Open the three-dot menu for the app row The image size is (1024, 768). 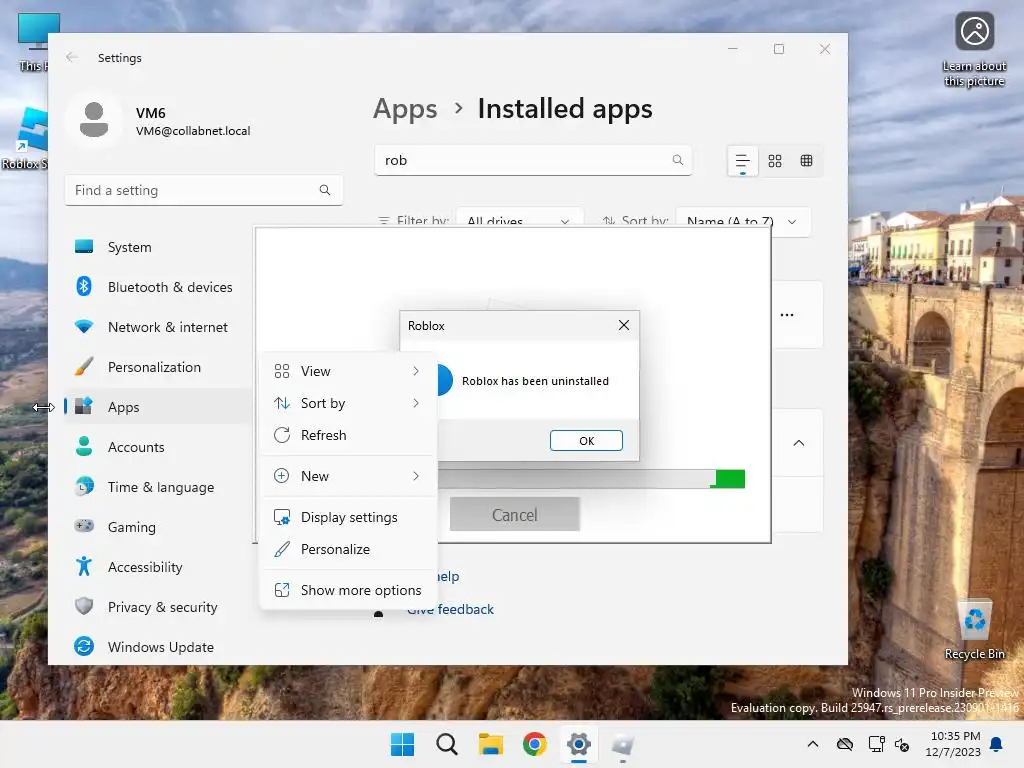coord(787,315)
